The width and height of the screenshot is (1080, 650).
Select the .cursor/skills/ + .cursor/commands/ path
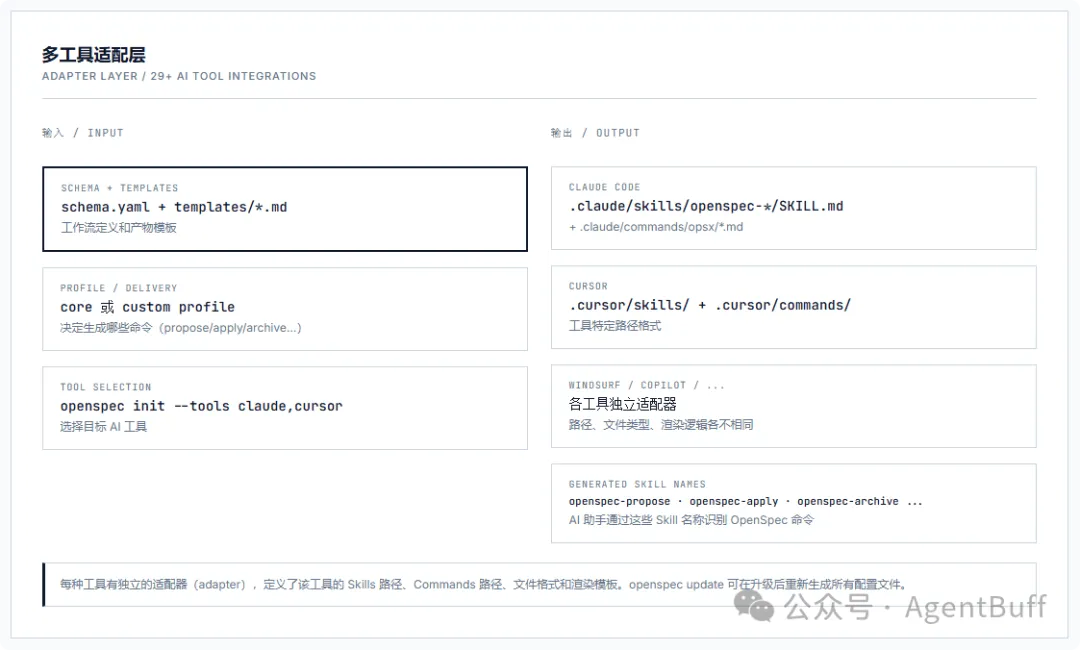coord(709,305)
